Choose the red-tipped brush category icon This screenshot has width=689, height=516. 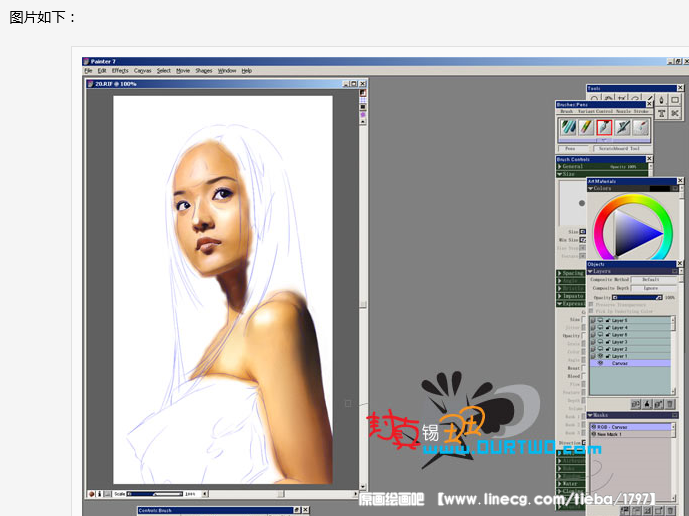[641, 127]
